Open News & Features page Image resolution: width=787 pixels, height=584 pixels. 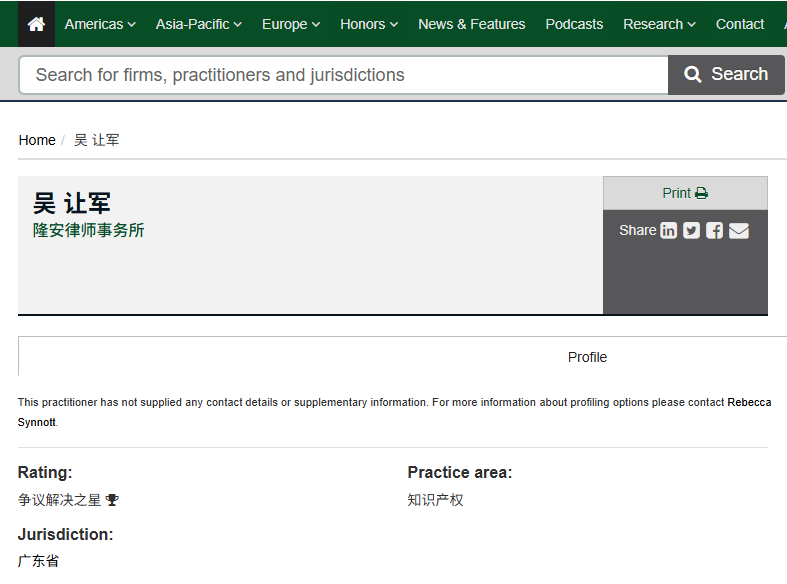point(472,24)
